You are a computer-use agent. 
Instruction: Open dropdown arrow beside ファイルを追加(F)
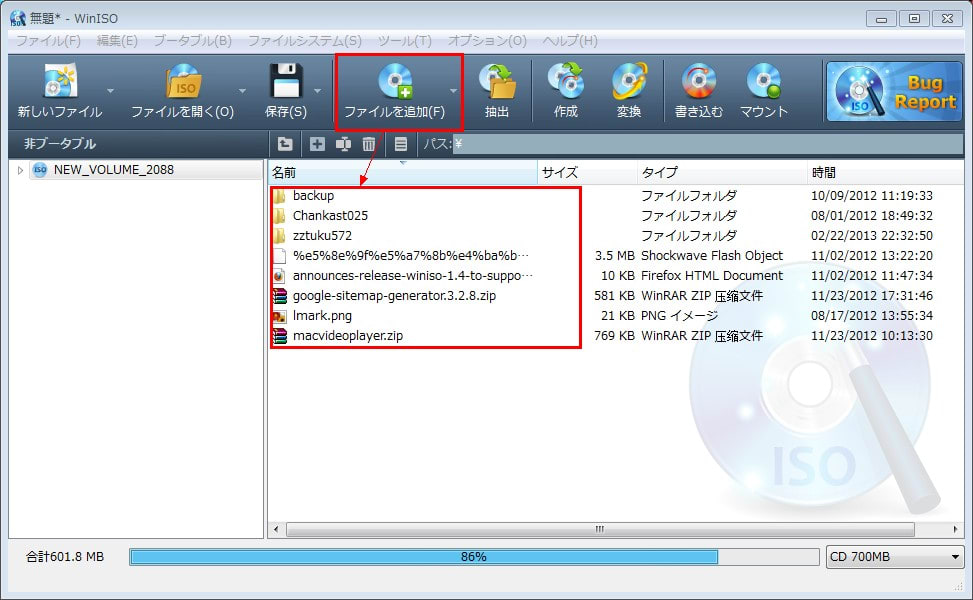(x=454, y=91)
